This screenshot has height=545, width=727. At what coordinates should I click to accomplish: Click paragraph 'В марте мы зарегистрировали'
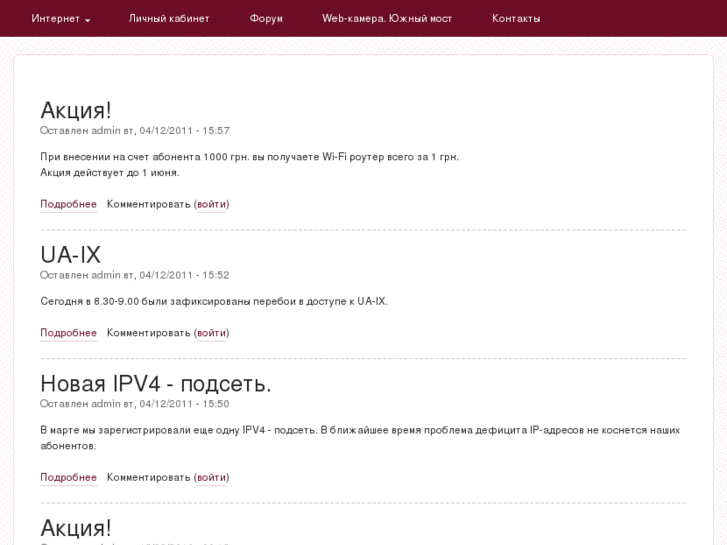(360, 438)
